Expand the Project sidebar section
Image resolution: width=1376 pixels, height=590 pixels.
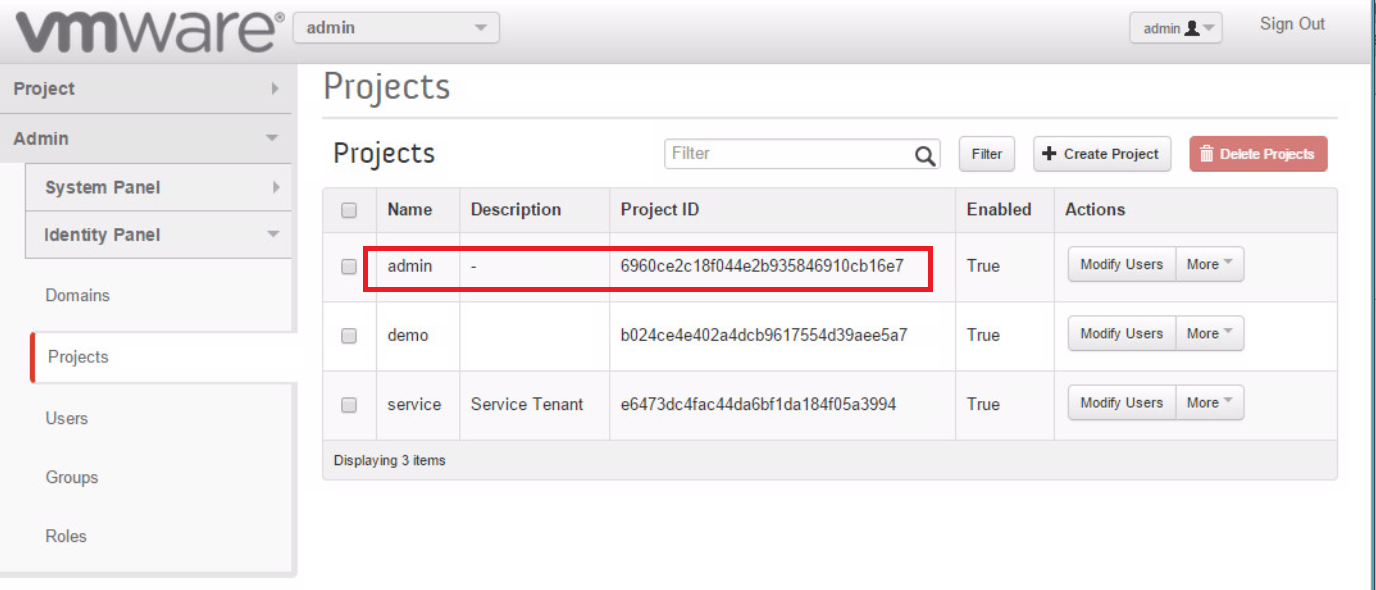click(x=145, y=89)
